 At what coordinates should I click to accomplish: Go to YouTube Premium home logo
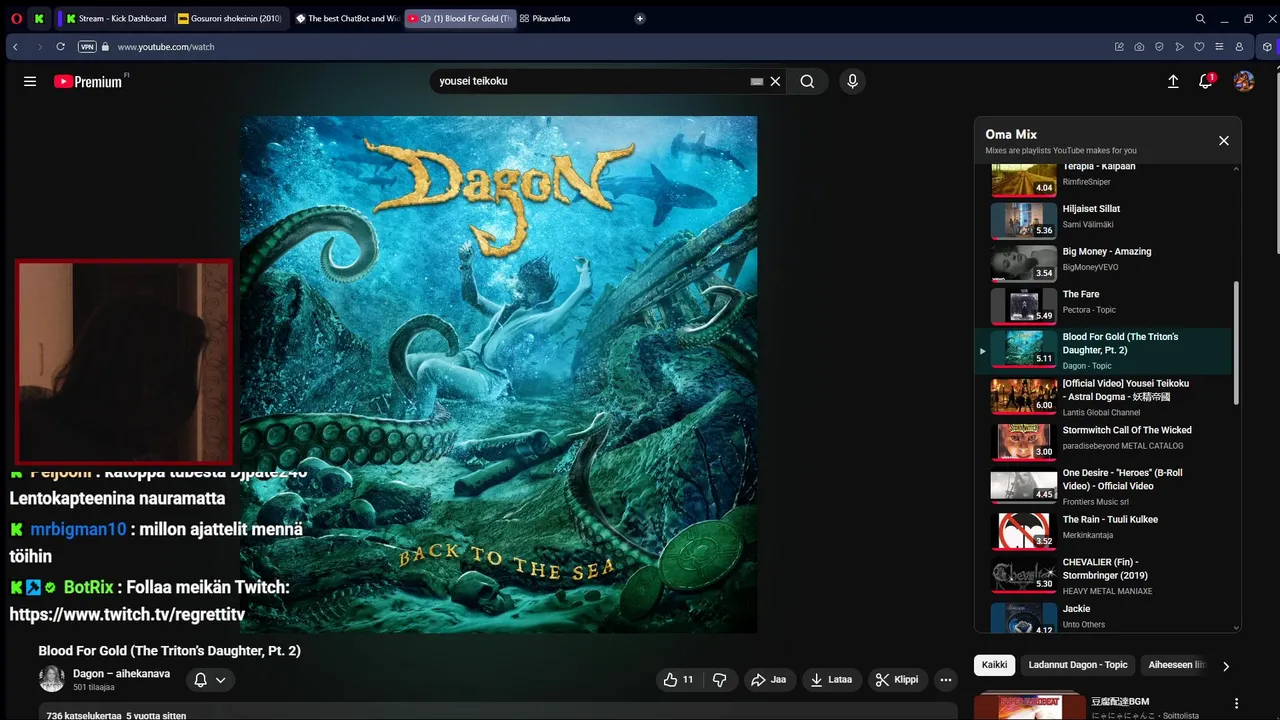click(88, 82)
